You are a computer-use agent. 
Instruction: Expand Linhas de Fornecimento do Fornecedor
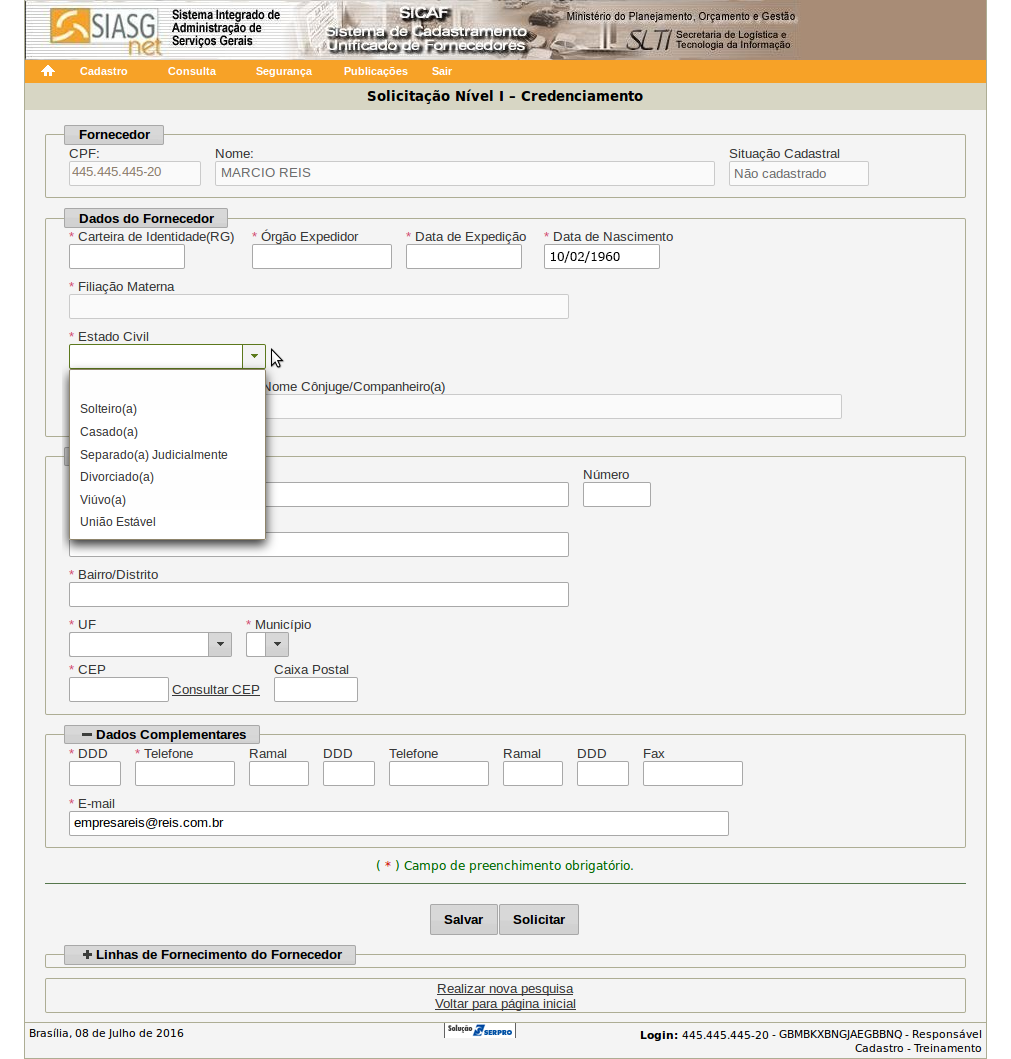[210, 954]
